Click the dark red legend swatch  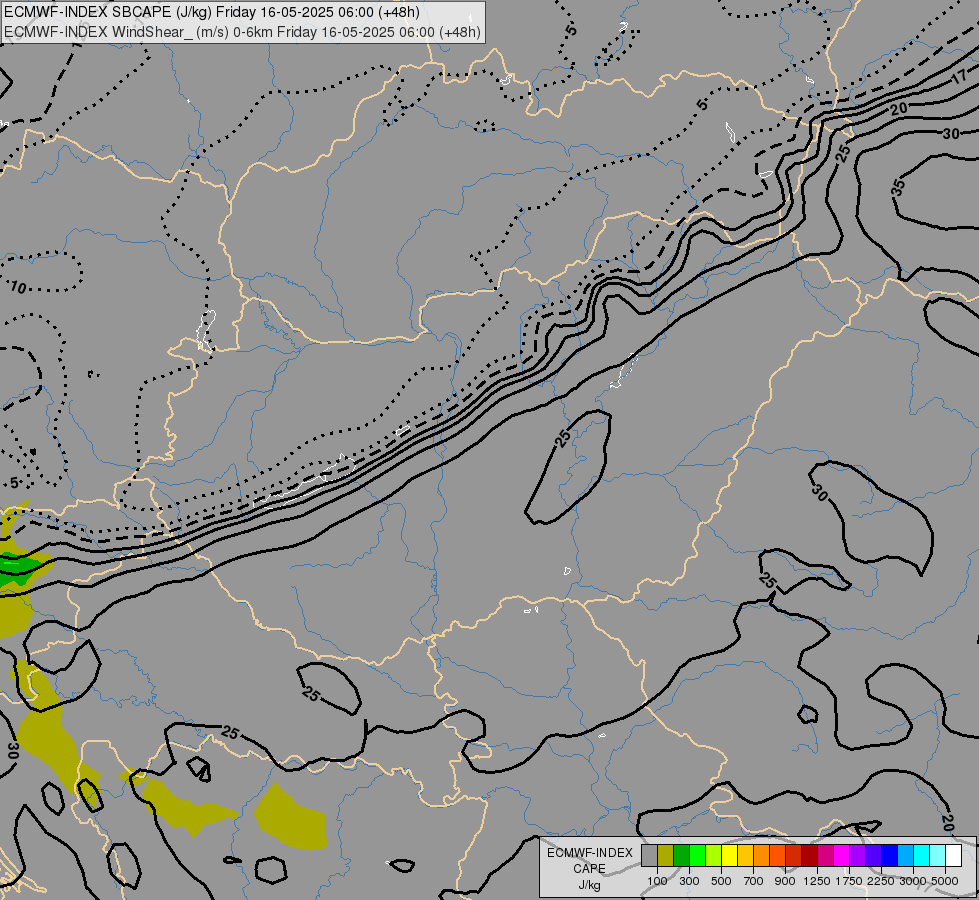(x=810, y=856)
